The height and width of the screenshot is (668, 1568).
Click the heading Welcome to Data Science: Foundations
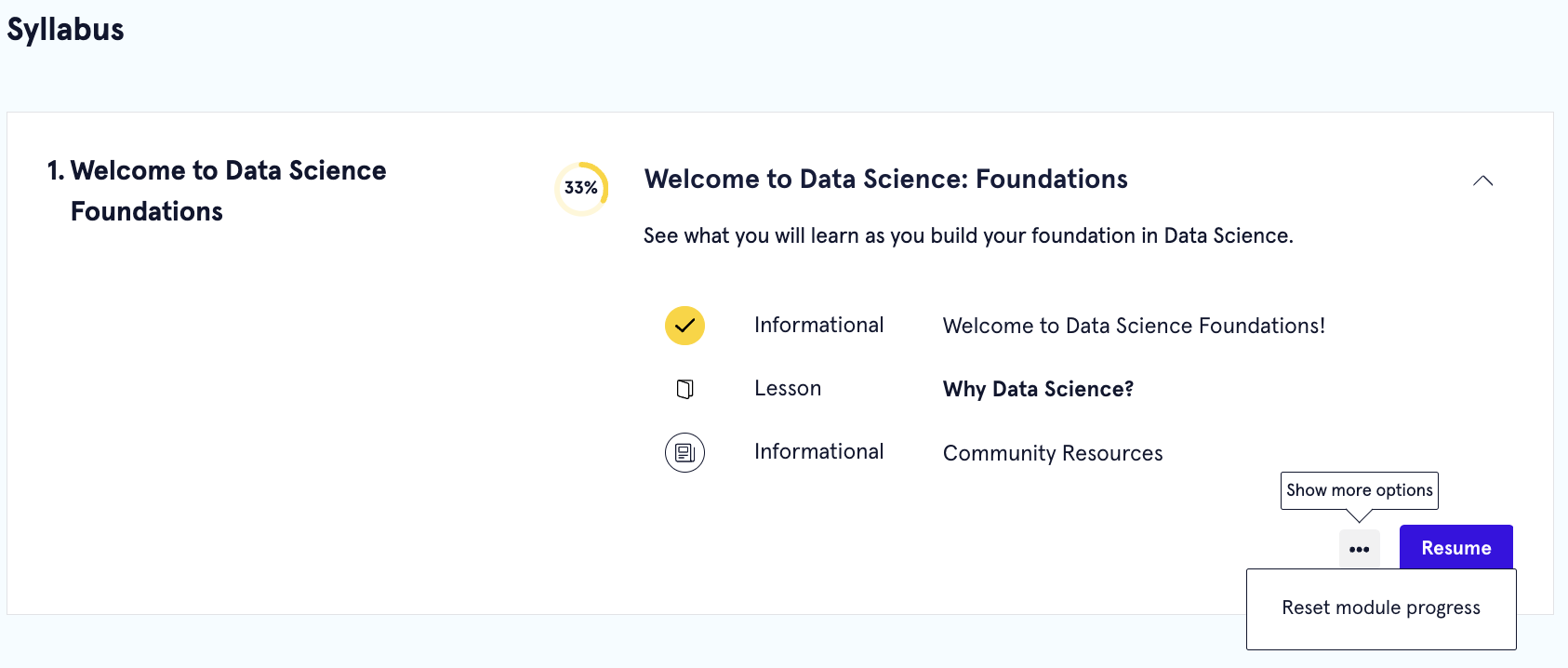pyautogui.click(x=885, y=179)
